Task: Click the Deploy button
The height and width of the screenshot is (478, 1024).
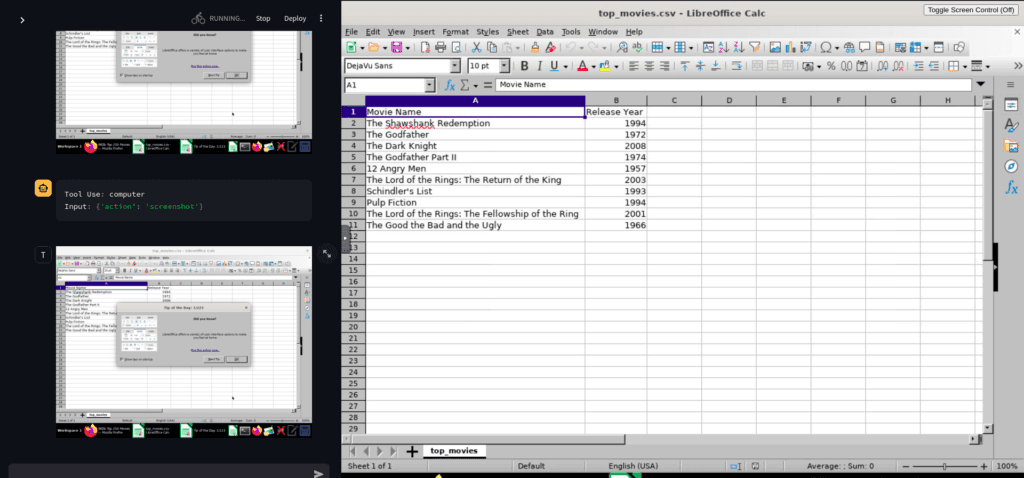Action: pos(295,18)
